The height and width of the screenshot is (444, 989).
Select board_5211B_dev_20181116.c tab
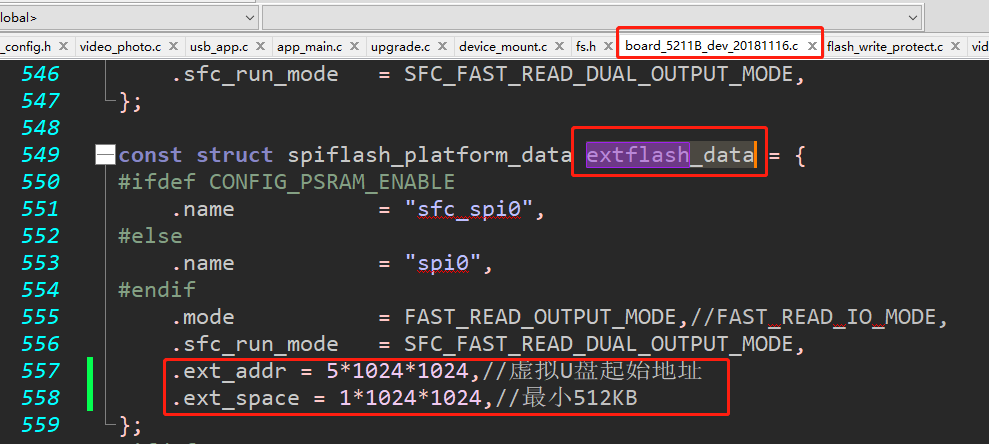tap(712, 47)
